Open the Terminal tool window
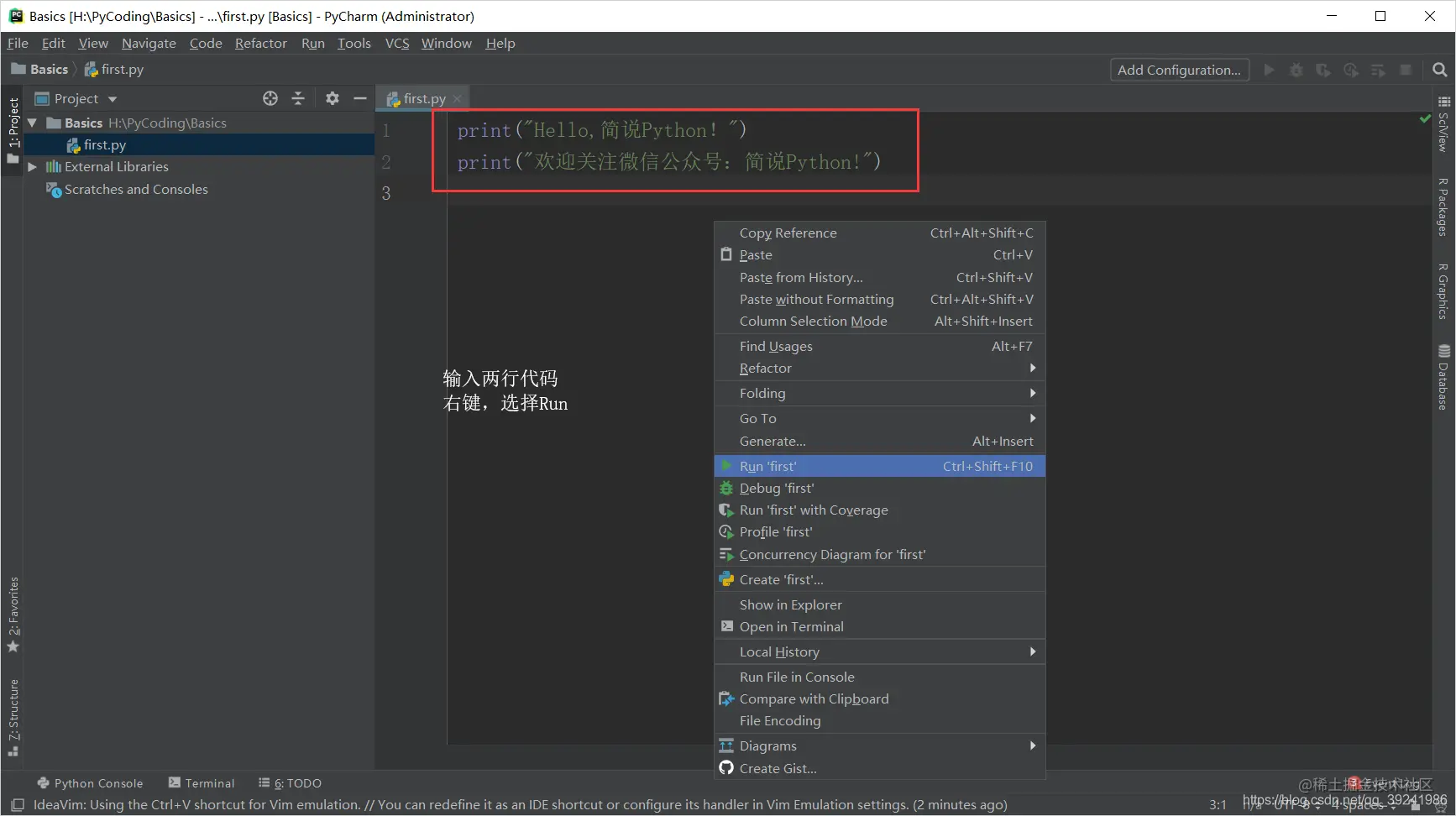Screen dimensions: 1456x816 tap(202, 783)
